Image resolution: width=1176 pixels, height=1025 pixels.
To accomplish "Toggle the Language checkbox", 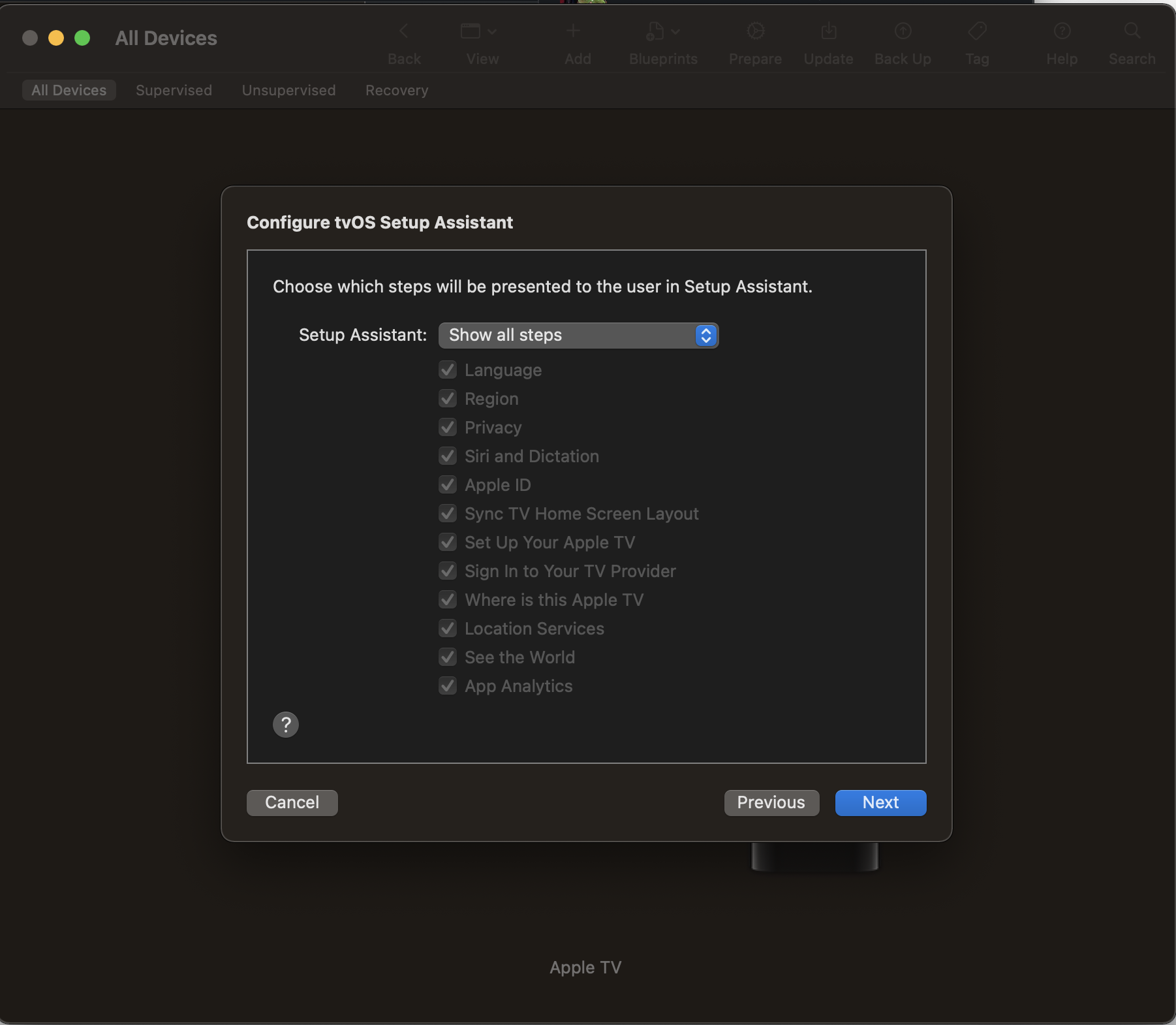I will pyautogui.click(x=448, y=370).
